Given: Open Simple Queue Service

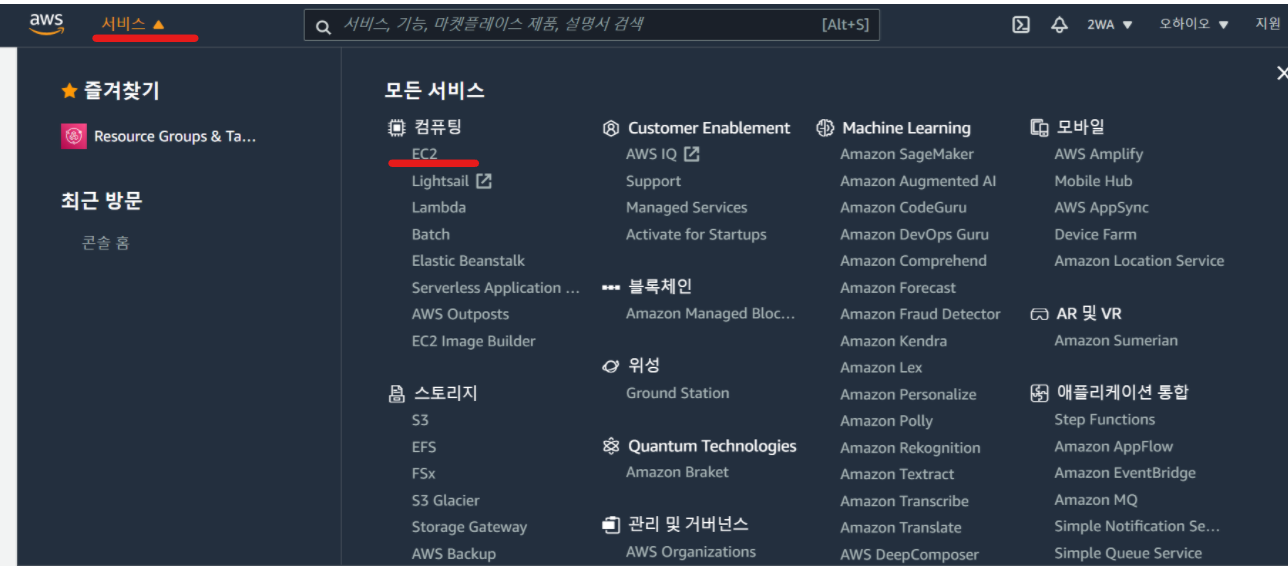Looking at the screenshot, I should click(1128, 552).
